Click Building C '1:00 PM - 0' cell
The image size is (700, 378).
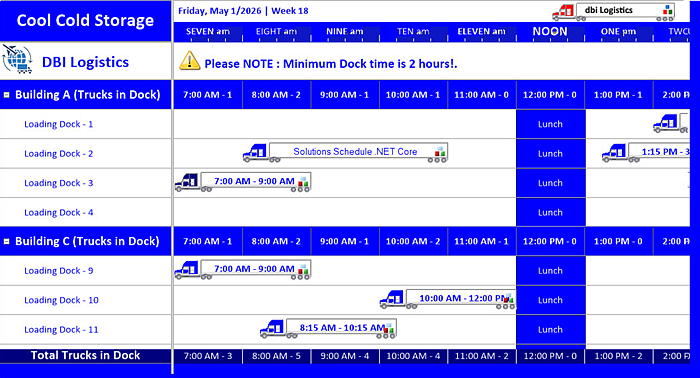(x=618, y=241)
